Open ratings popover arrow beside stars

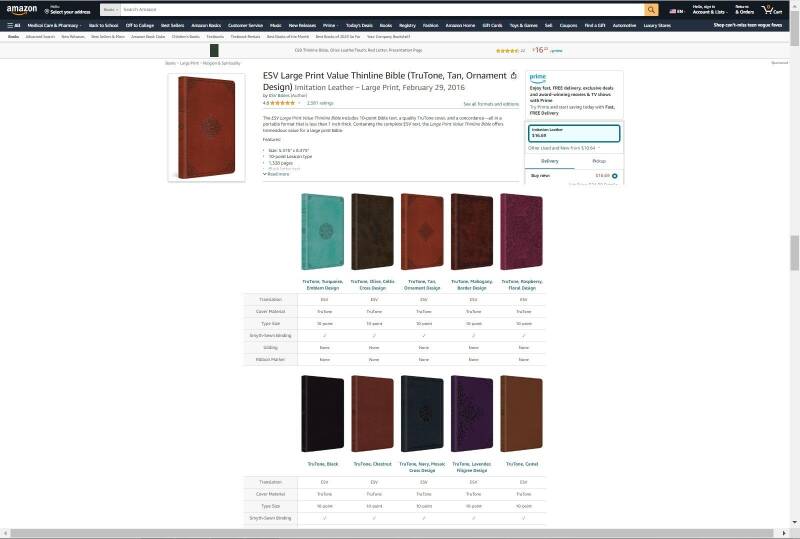pos(299,103)
